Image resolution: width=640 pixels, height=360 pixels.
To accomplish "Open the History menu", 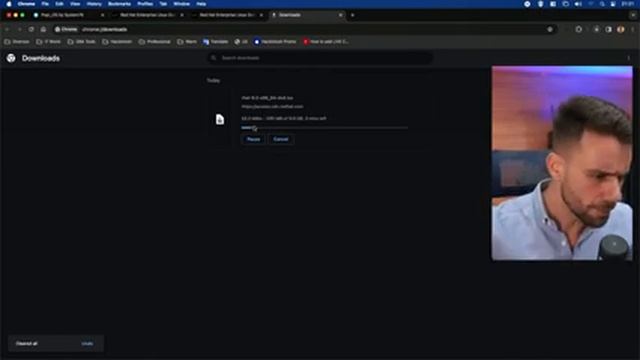I will [x=94, y=4].
